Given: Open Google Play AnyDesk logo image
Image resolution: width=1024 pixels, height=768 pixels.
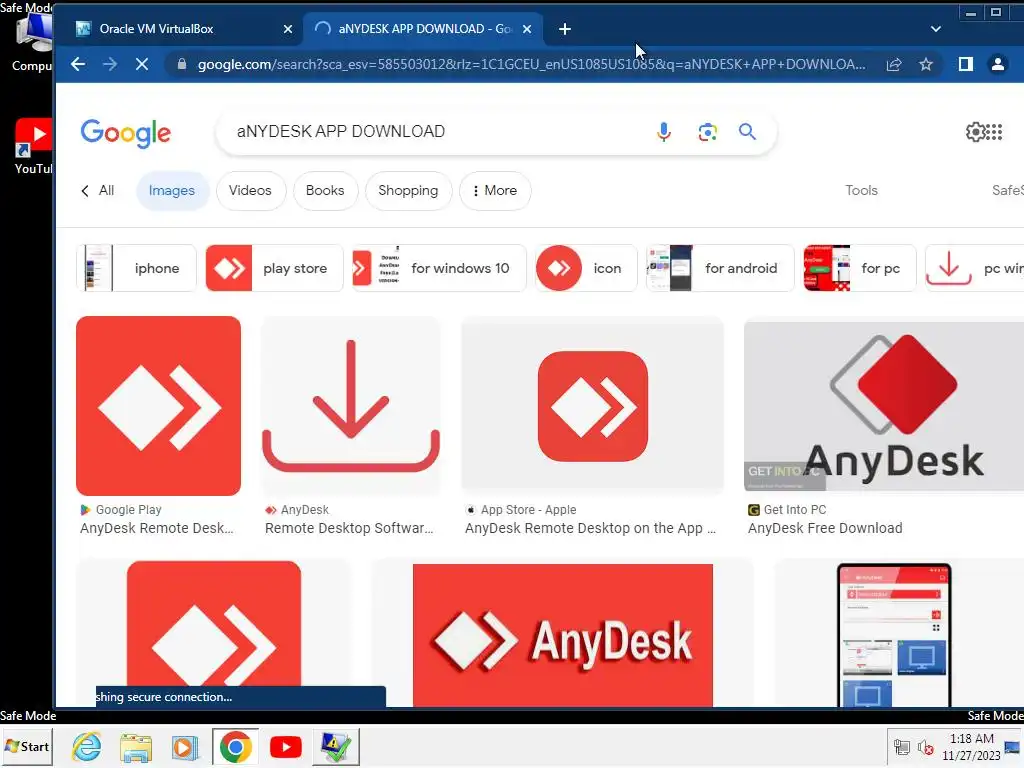Looking at the screenshot, I should (x=158, y=406).
